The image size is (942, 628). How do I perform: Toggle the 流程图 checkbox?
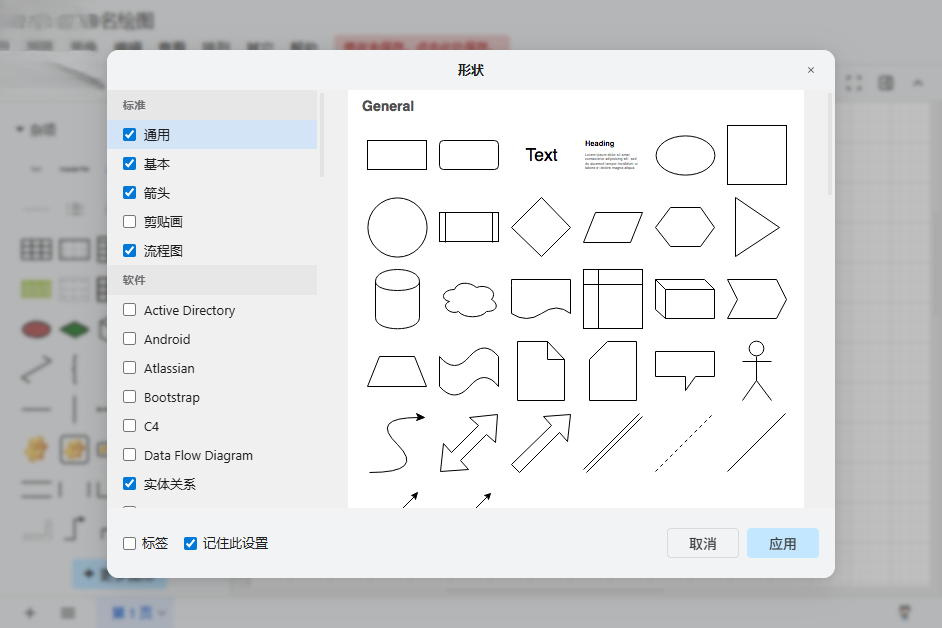[129, 250]
